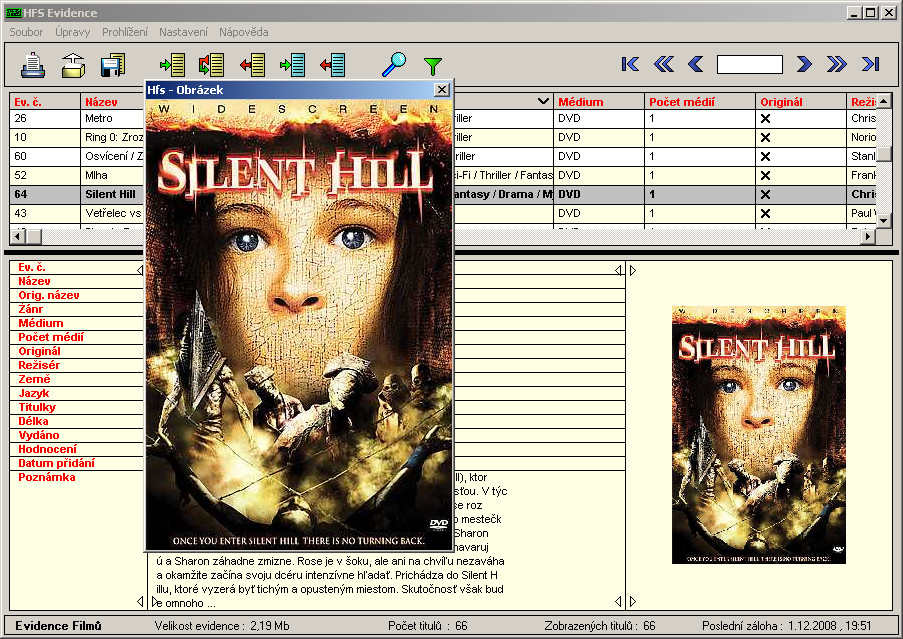Click bottom triangle under the Poznámka label column
This screenshot has height=639, width=903.
pyautogui.click(x=140, y=602)
